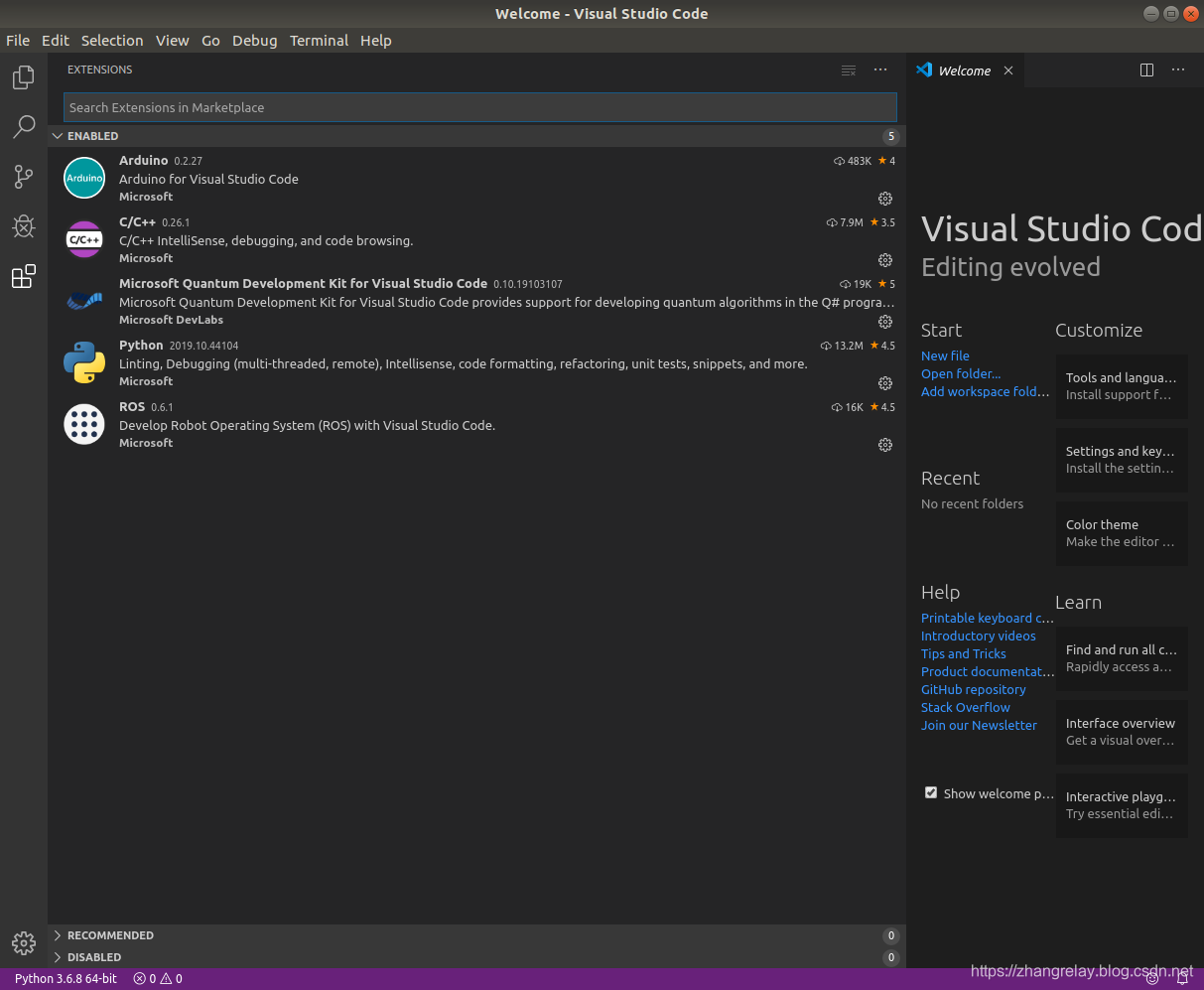
Task: Open the editor more actions menu
Action: (x=1178, y=71)
